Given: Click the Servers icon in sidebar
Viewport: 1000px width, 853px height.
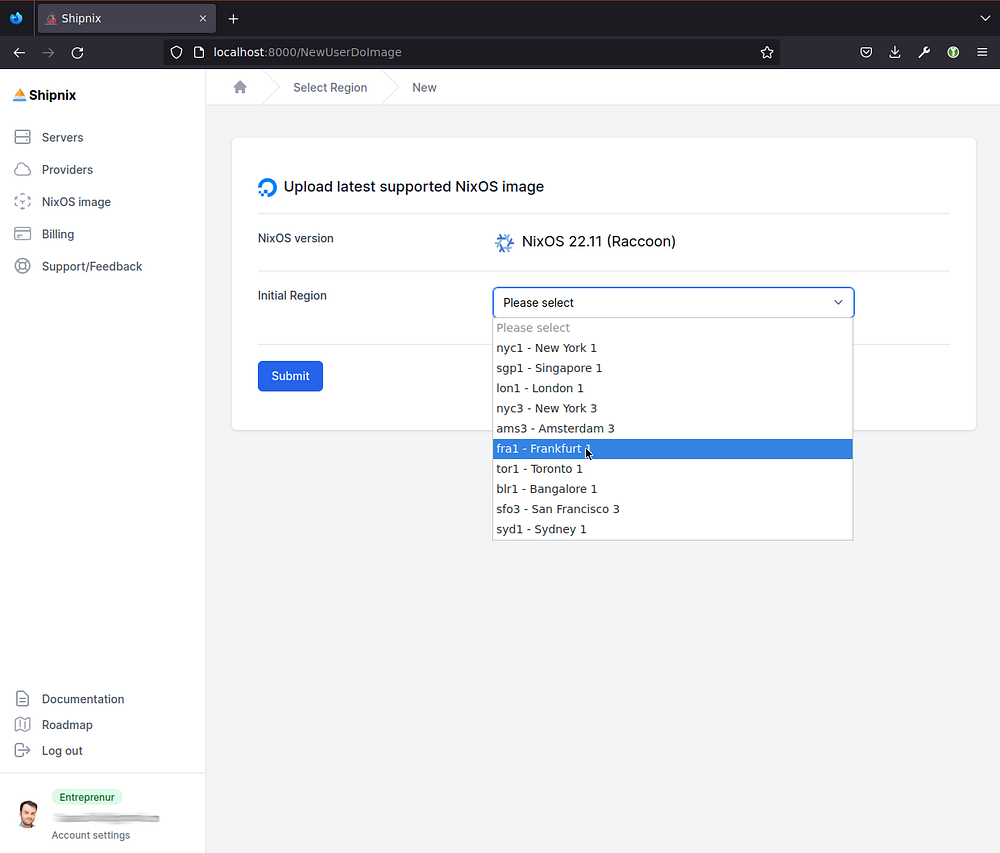Looking at the screenshot, I should pyautogui.click(x=22, y=137).
